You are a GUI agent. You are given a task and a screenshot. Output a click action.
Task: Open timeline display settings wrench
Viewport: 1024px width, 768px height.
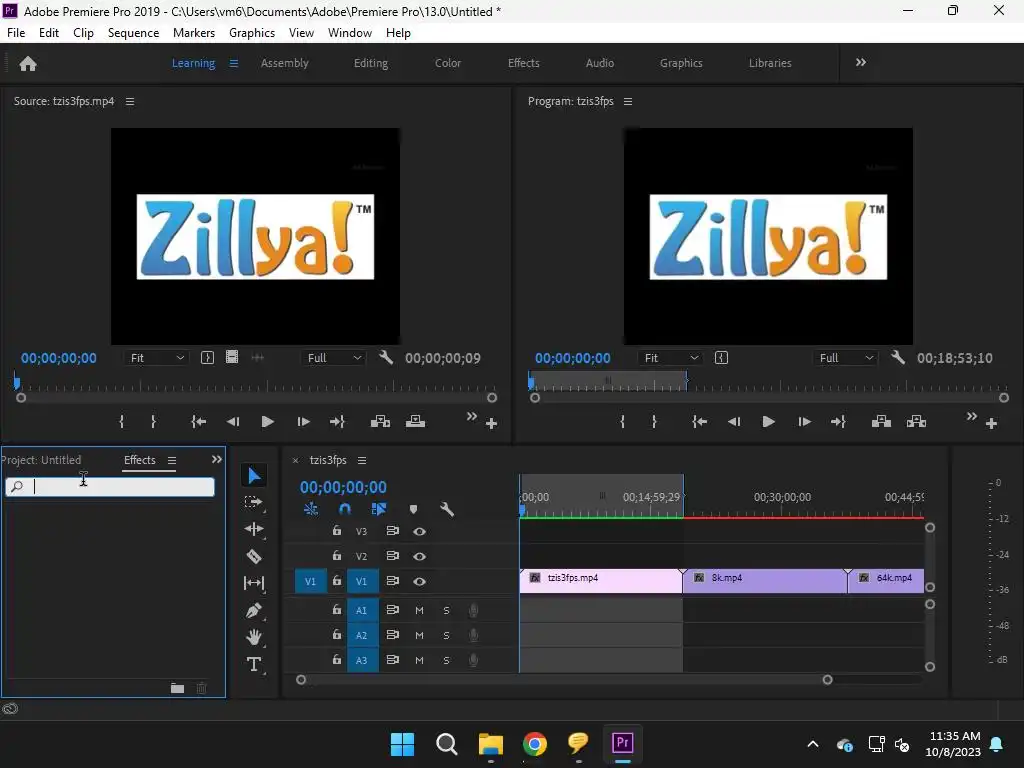(x=447, y=509)
